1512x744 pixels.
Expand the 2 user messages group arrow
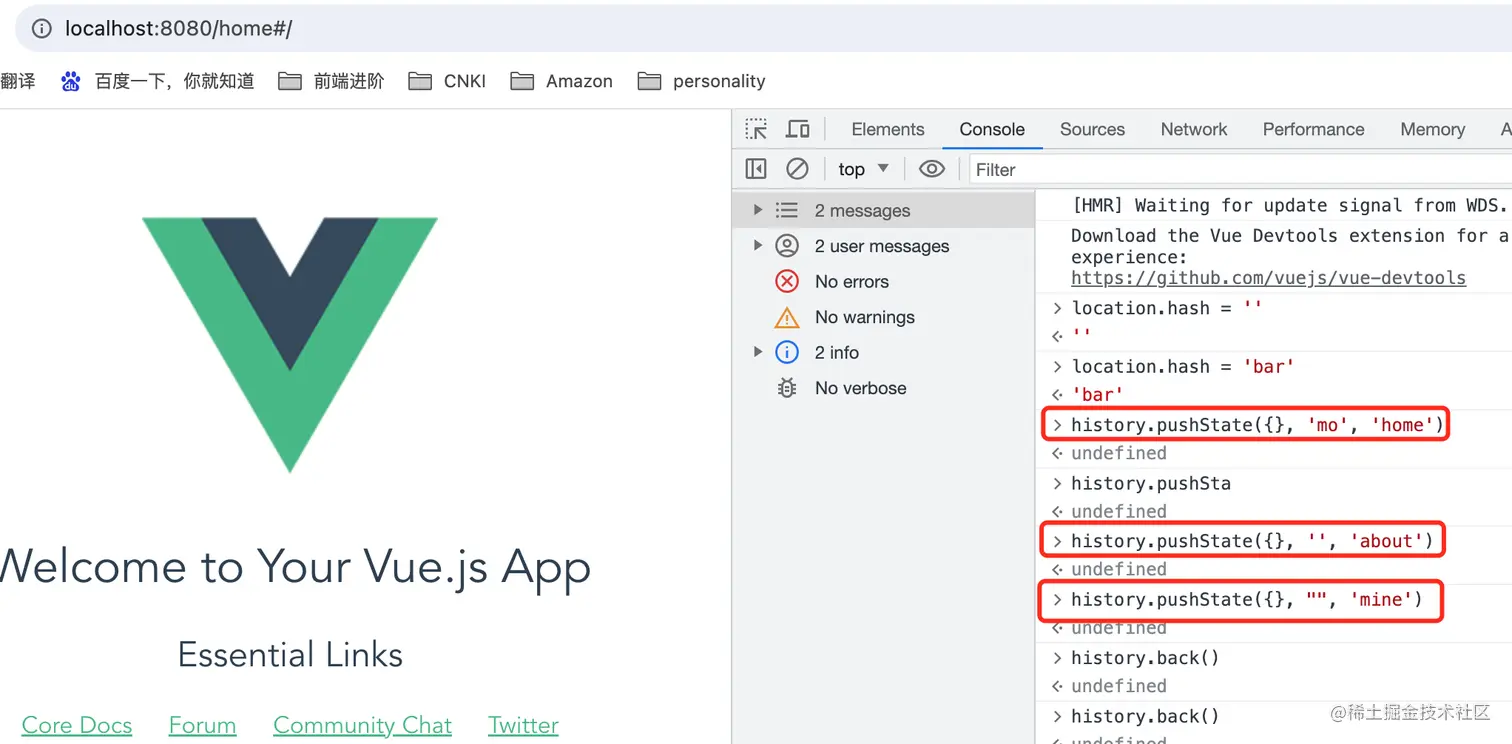758,246
